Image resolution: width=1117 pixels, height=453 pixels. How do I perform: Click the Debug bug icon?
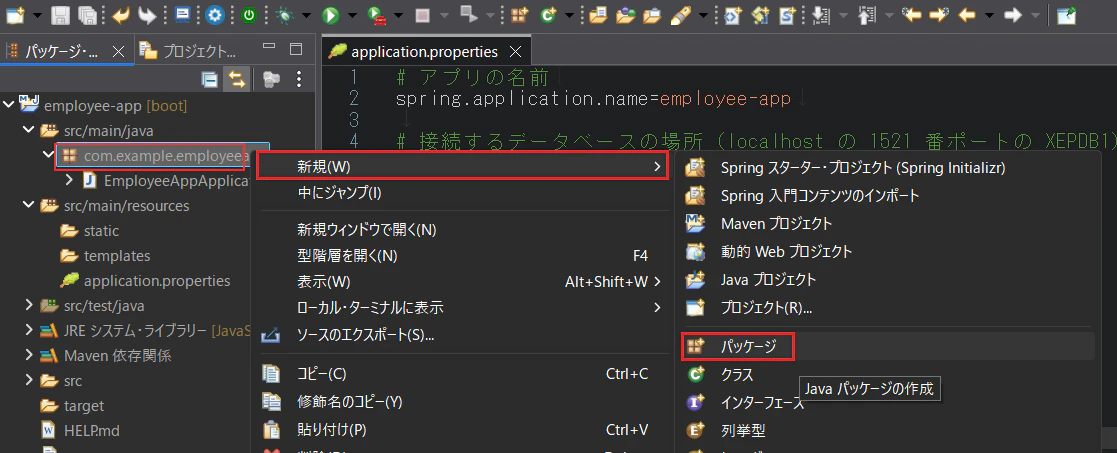tap(285, 15)
